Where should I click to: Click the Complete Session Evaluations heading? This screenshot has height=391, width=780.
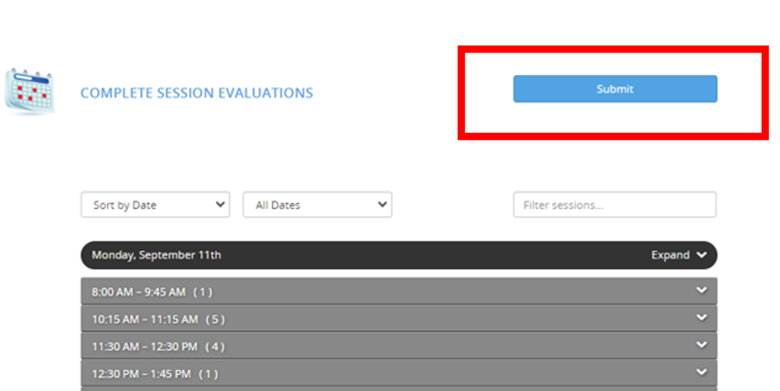pyautogui.click(x=196, y=93)
